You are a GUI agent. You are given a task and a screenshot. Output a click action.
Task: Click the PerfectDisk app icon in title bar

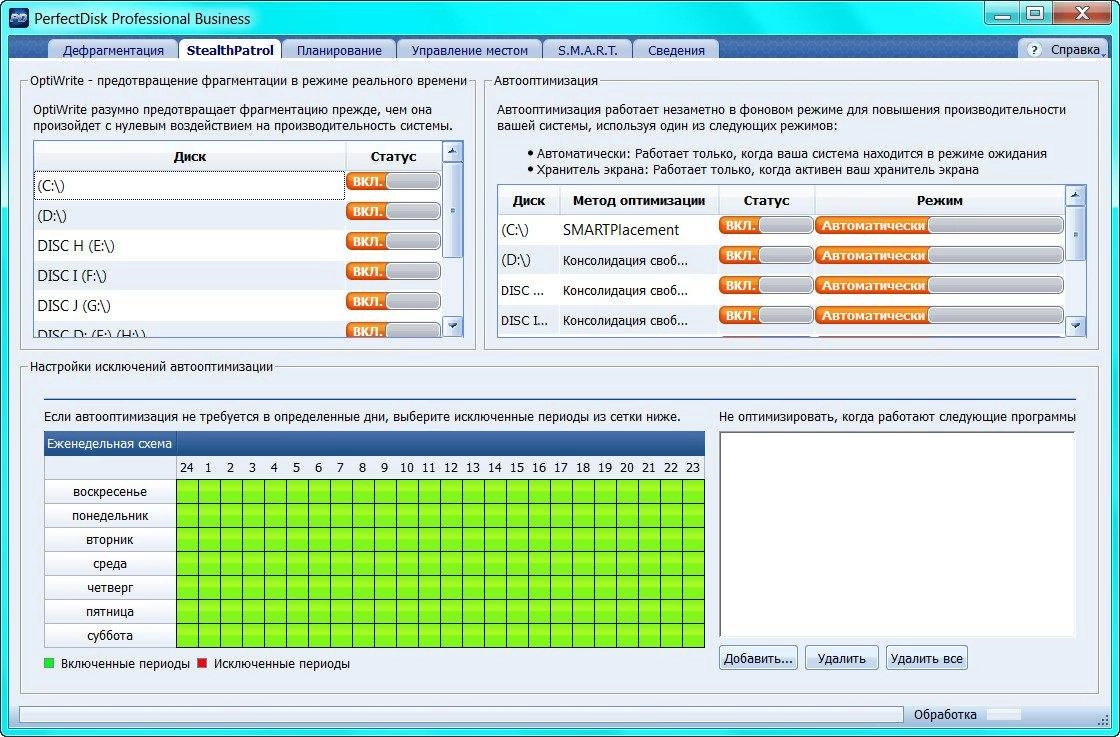coord(19,18)
